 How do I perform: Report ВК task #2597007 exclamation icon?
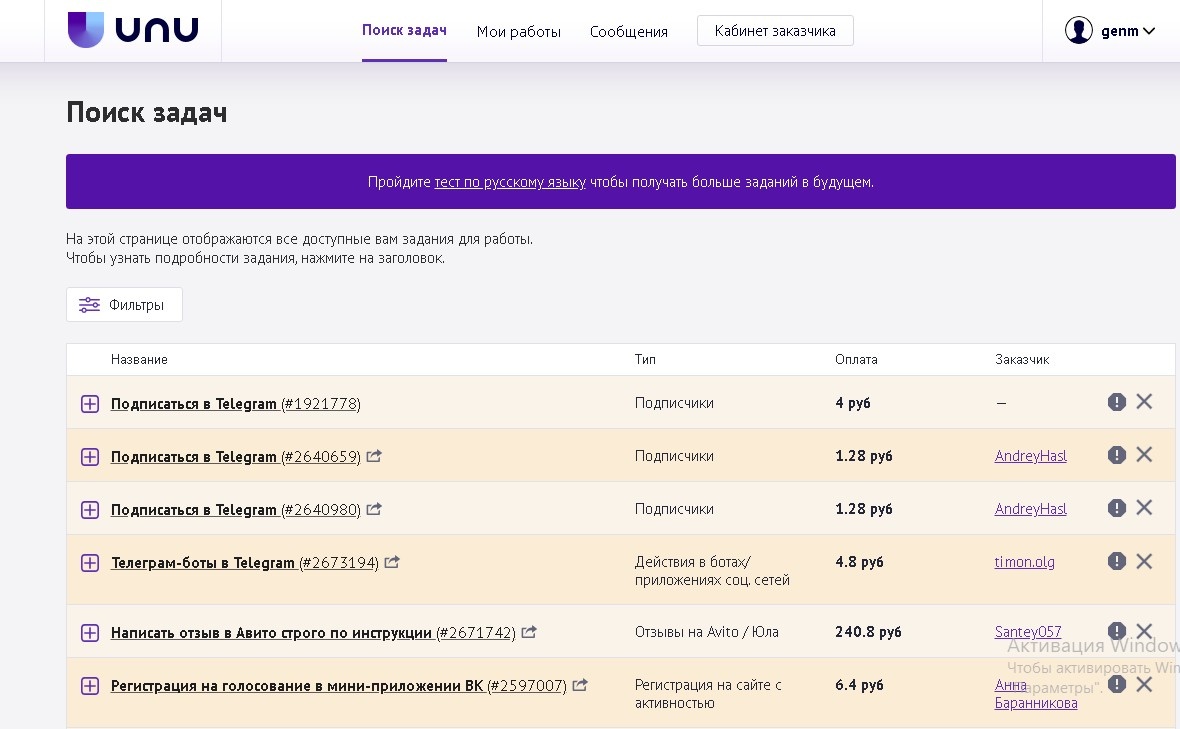pyautogui.click(x=1117, y=684)
